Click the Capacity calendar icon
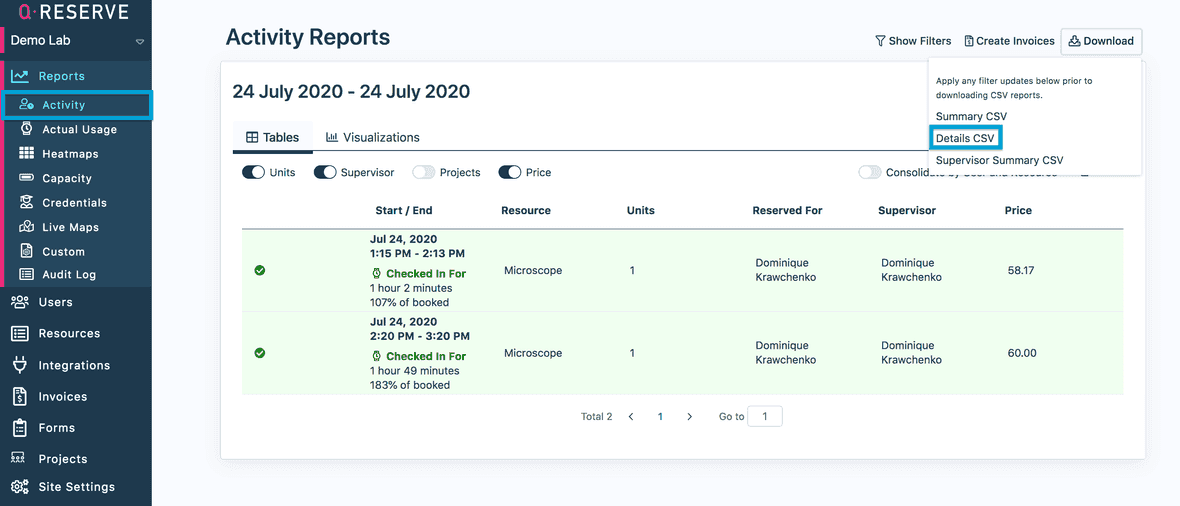Viewport: 1180px width, 506px height. 26,178
